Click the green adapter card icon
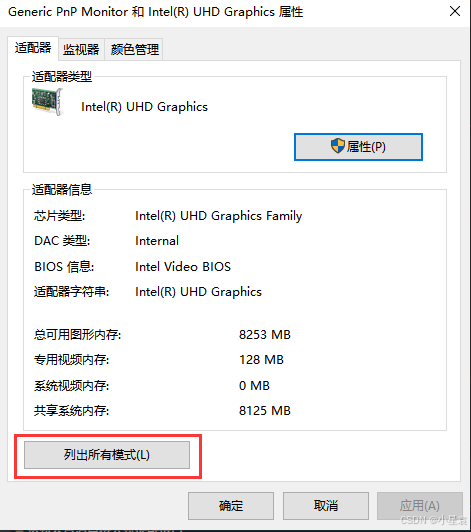The image size is (471, 532). (x=47, y=101)
